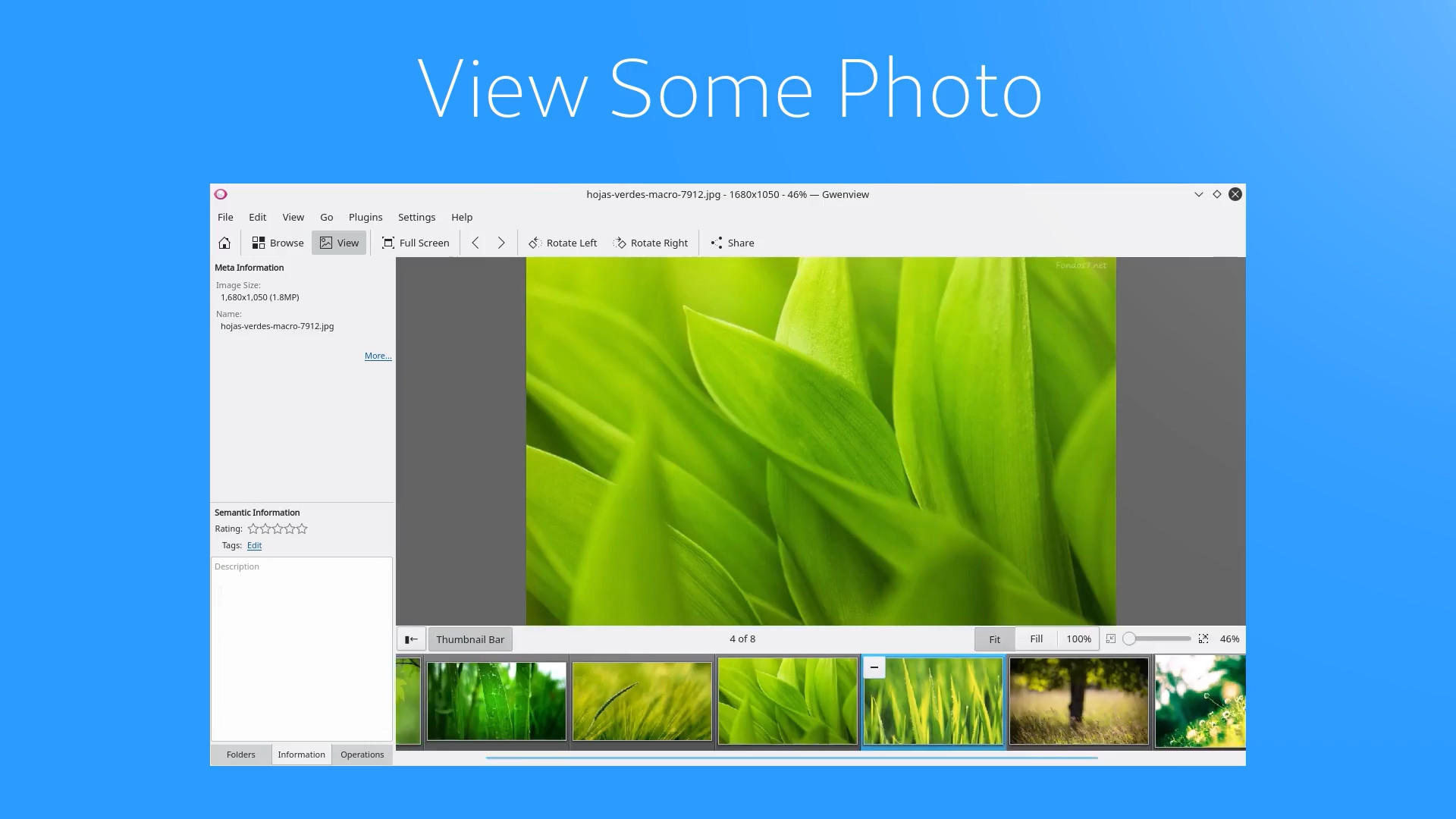Rotate the image right
Image resolution: width=1456 pixels, height=819 pixels.
(x=651, y=243)
